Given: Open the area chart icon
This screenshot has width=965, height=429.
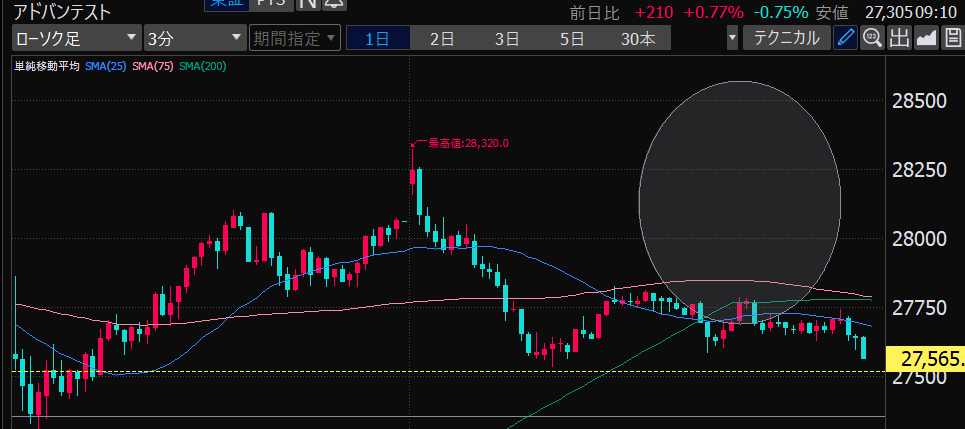Looking at the screenshot, I should click(925, 39).
